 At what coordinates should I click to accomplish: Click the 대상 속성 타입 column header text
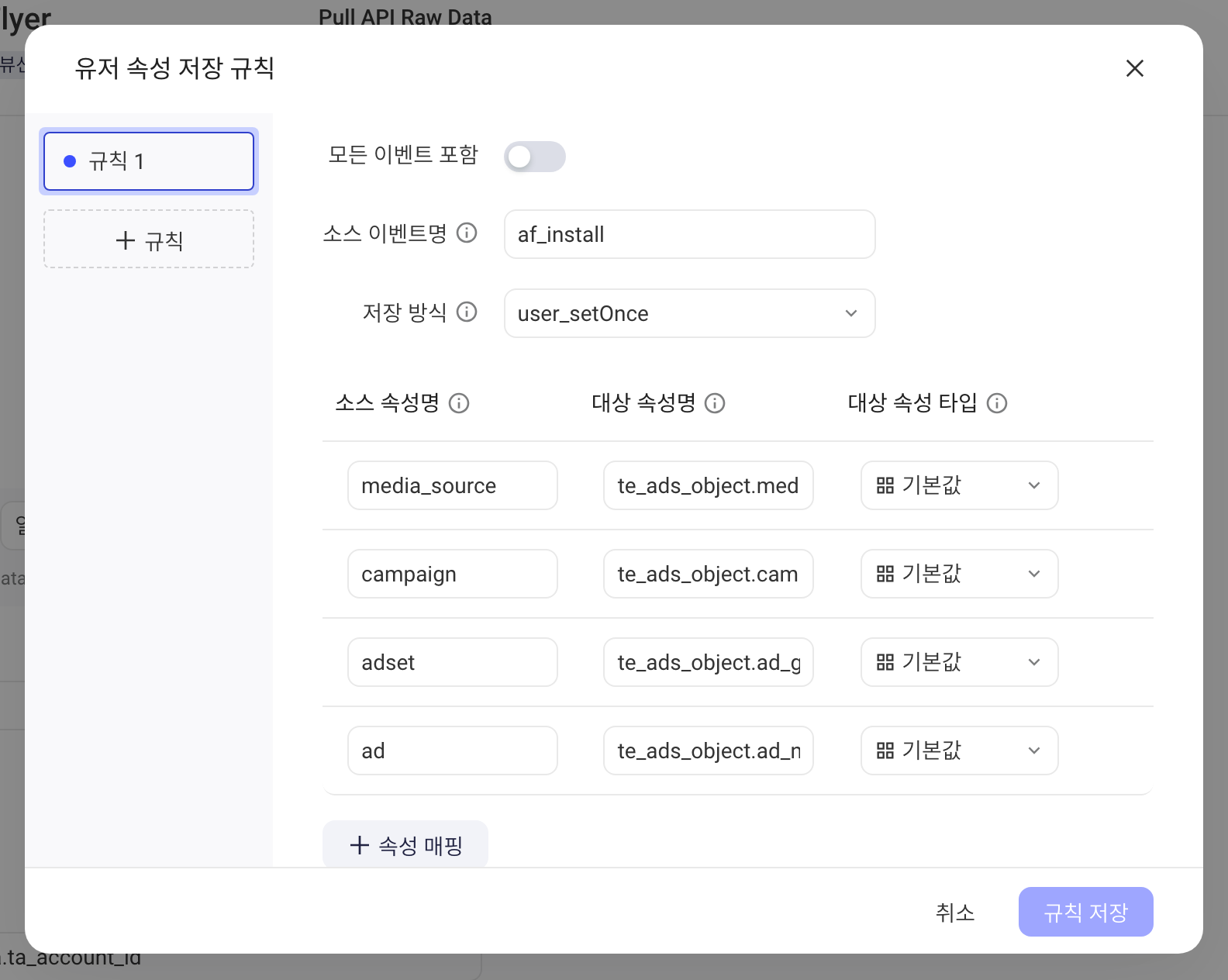[912, 403]
